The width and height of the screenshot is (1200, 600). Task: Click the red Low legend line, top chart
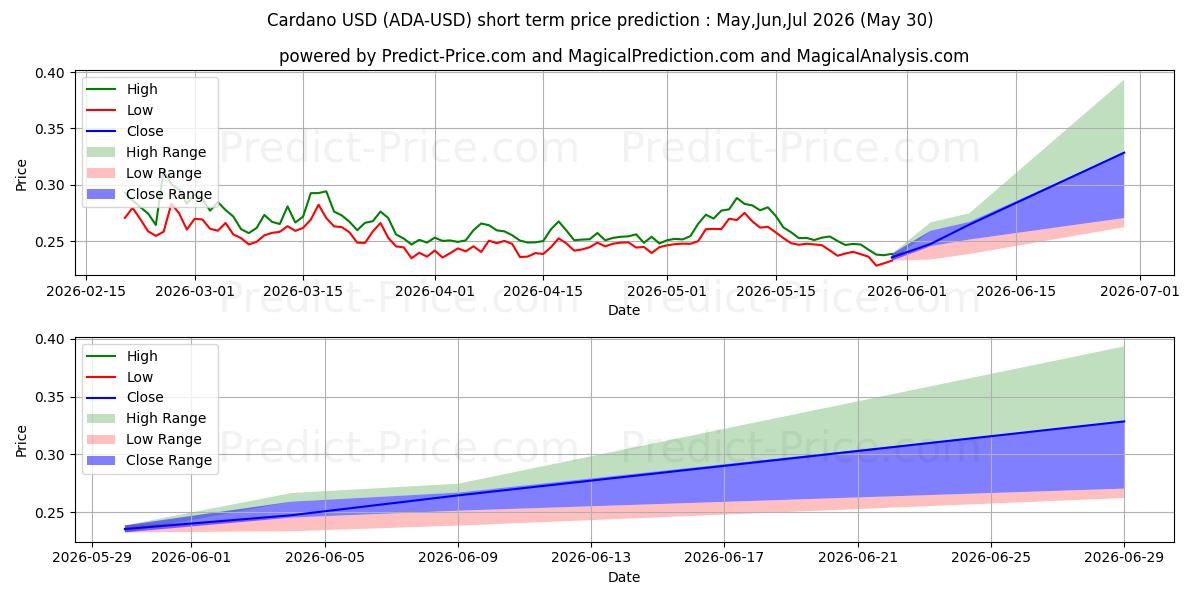pyautogui.click(x=104, y=111)
